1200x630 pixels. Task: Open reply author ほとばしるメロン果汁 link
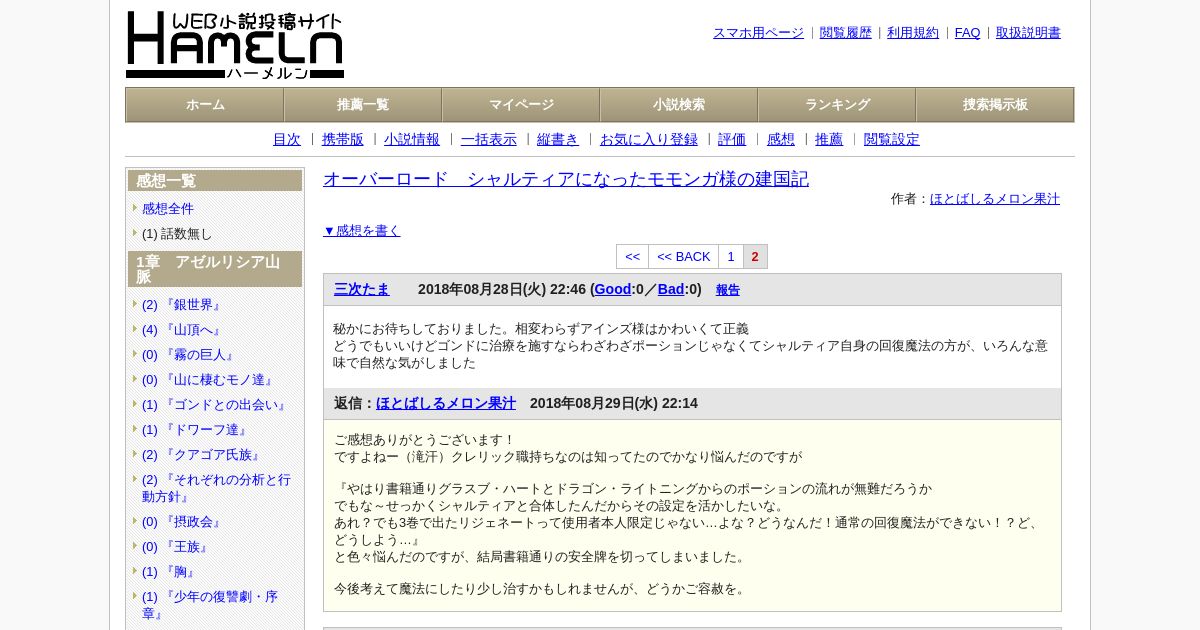click(446, 403)
